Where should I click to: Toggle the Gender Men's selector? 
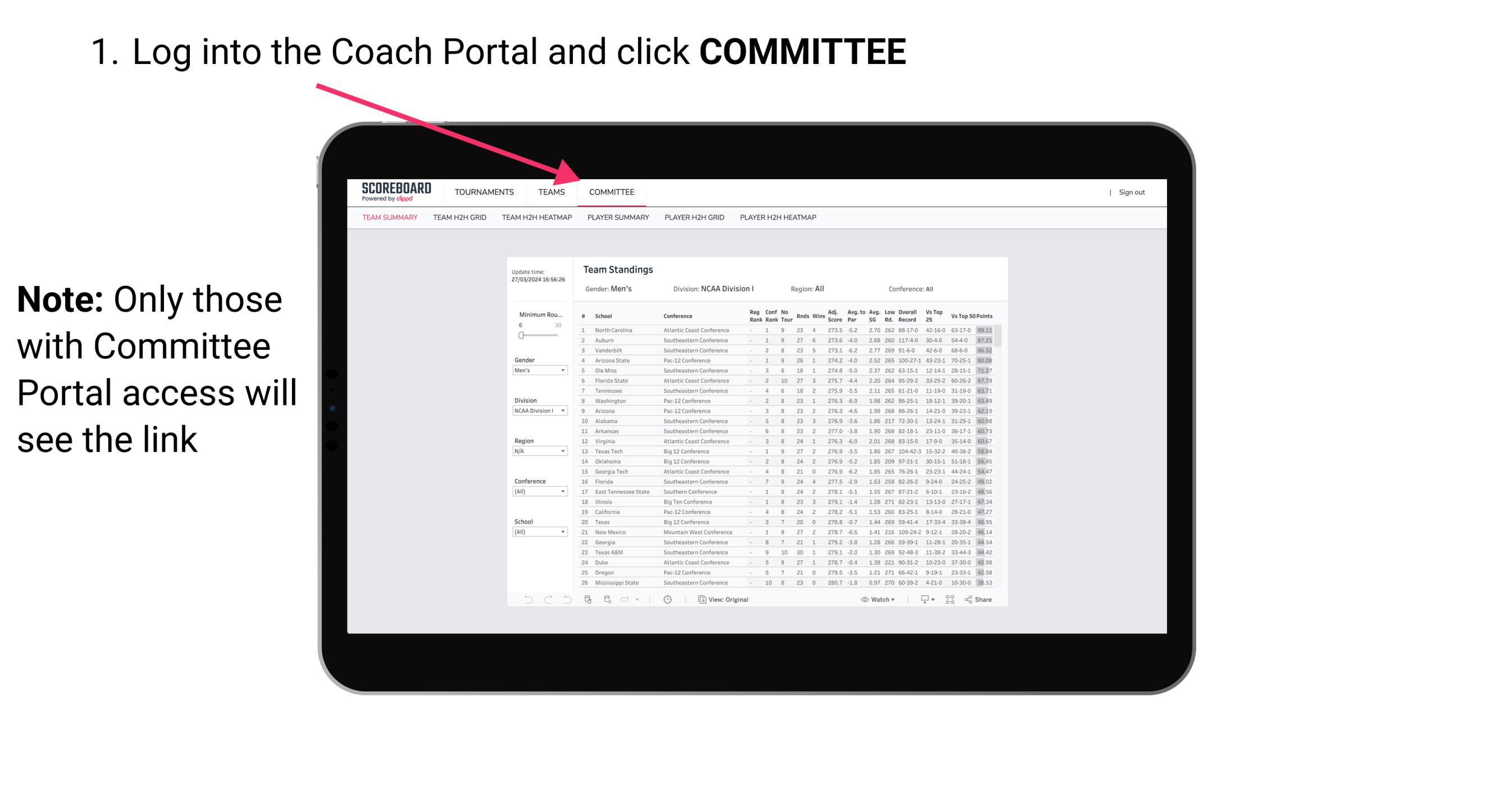[540, 370]
